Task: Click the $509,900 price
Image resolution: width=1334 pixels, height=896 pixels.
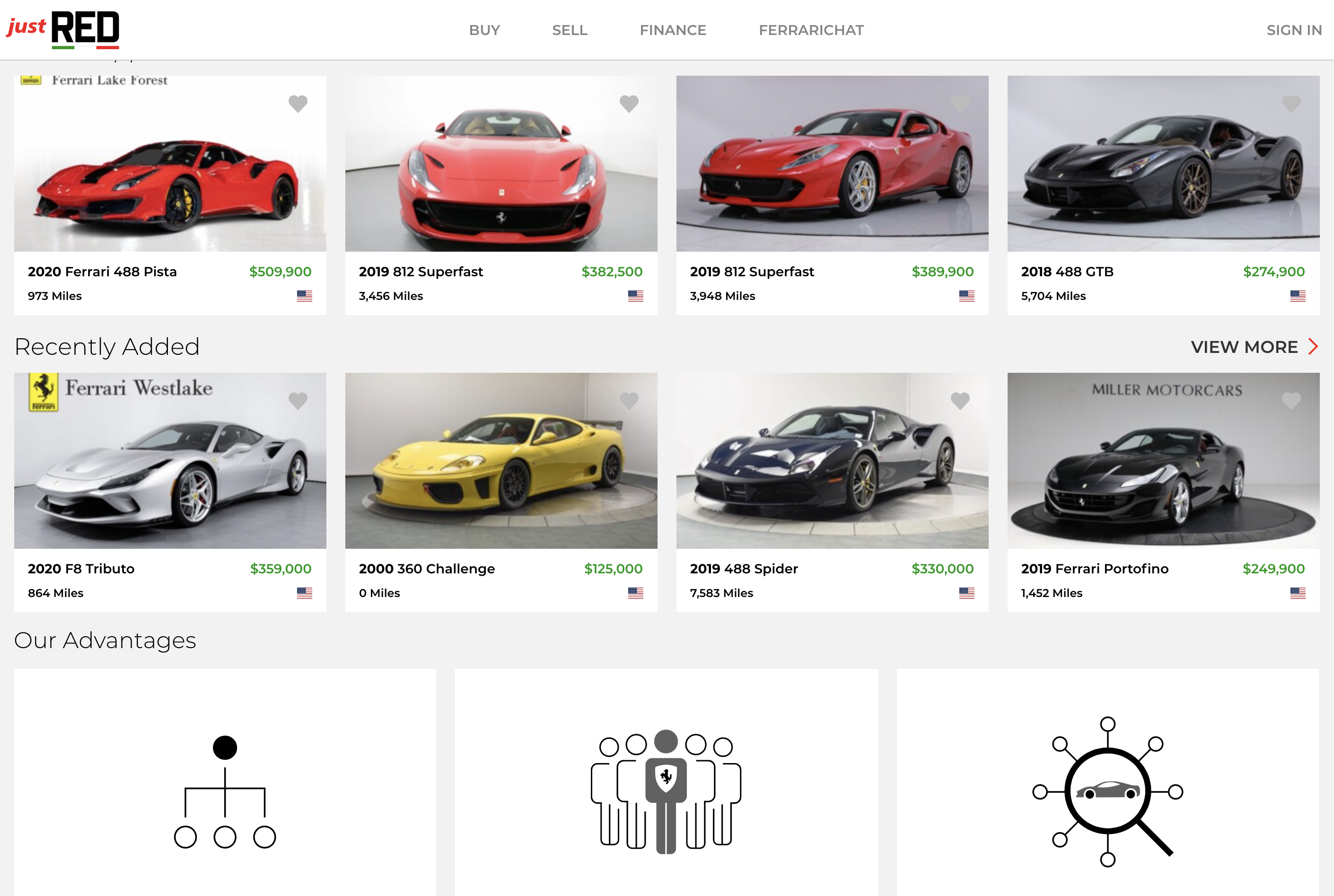Action: pos(281,272)
